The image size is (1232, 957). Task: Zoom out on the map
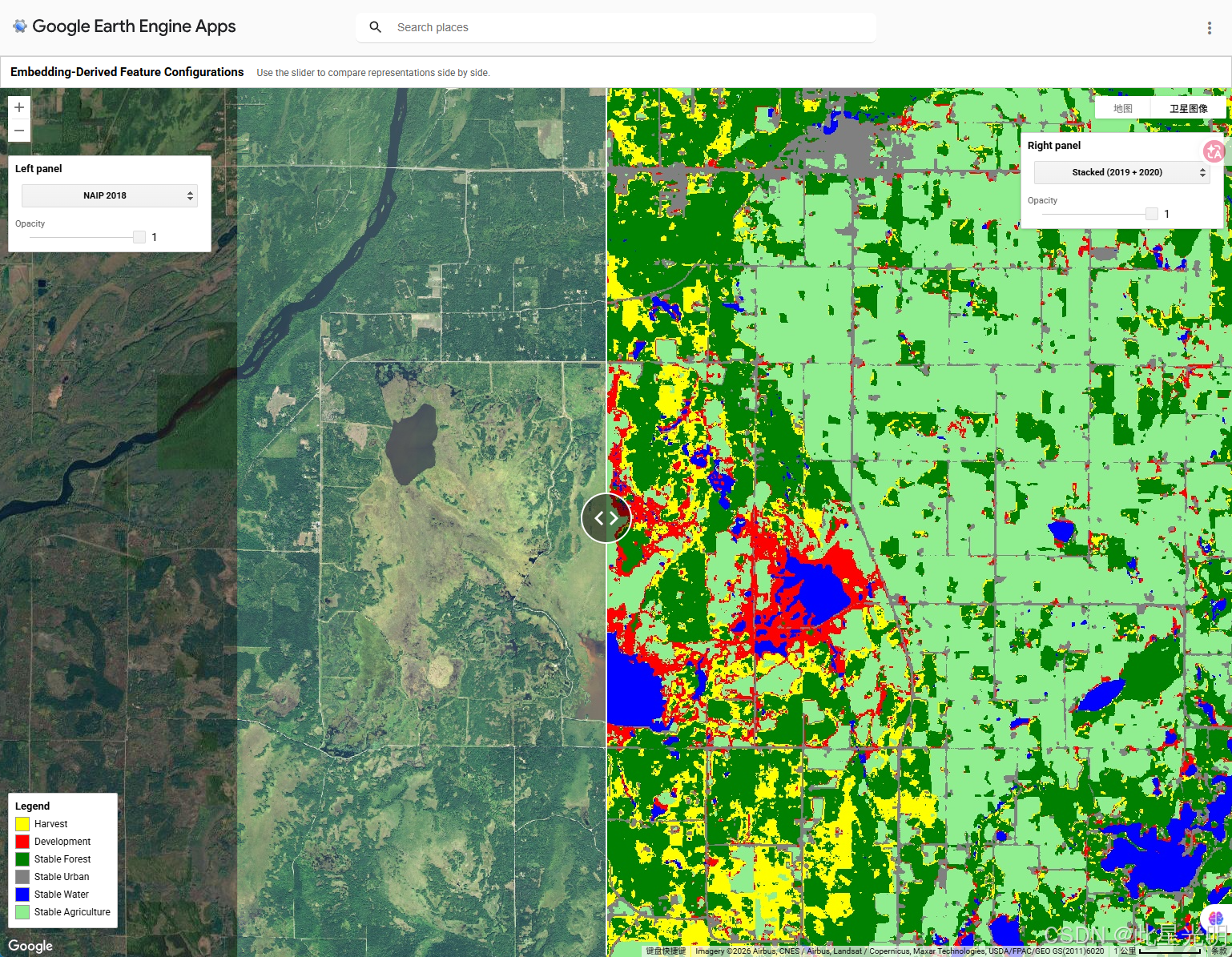tap(19, 131)
